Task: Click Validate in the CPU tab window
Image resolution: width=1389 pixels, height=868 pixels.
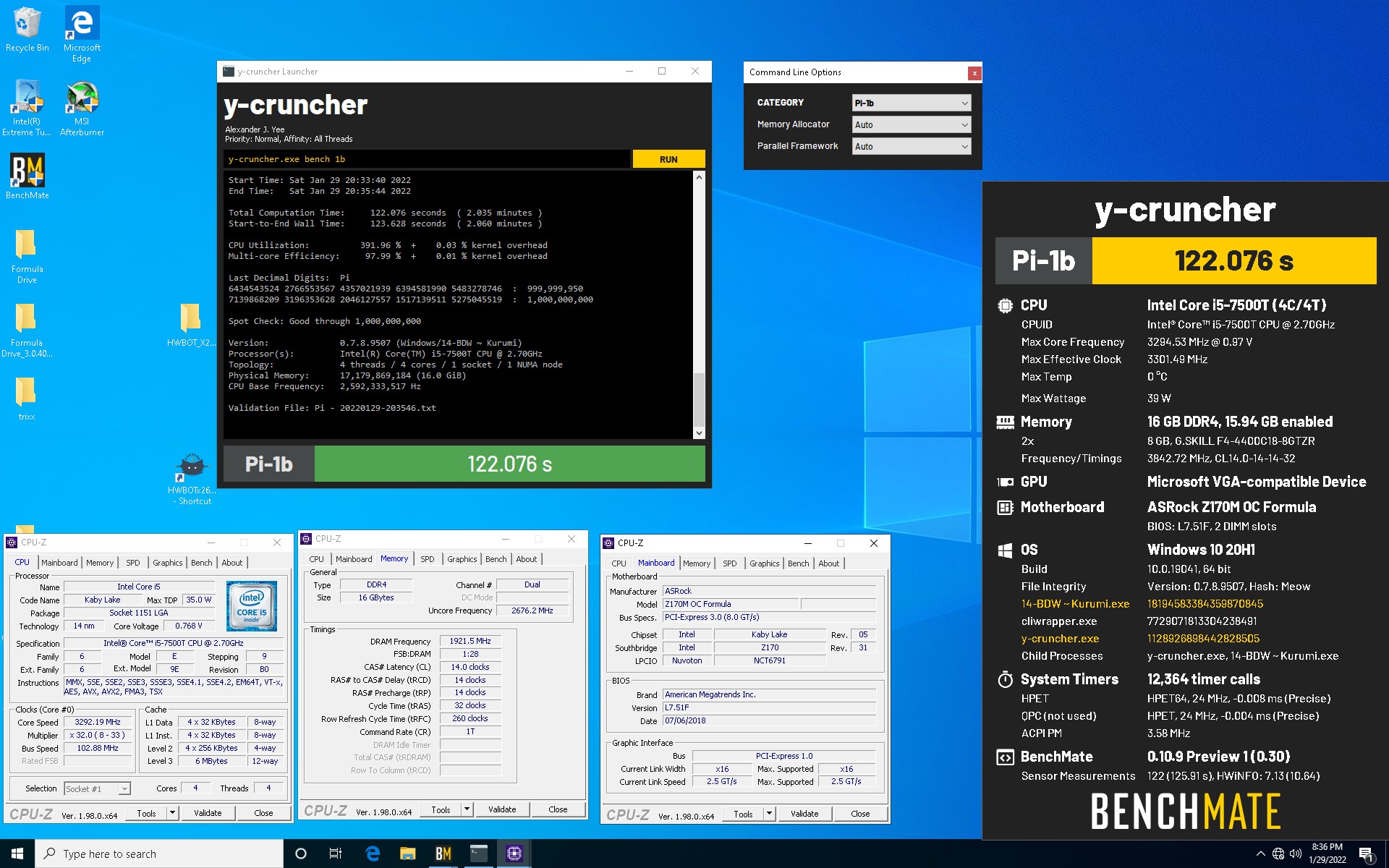Action: (x=208, y=813)
